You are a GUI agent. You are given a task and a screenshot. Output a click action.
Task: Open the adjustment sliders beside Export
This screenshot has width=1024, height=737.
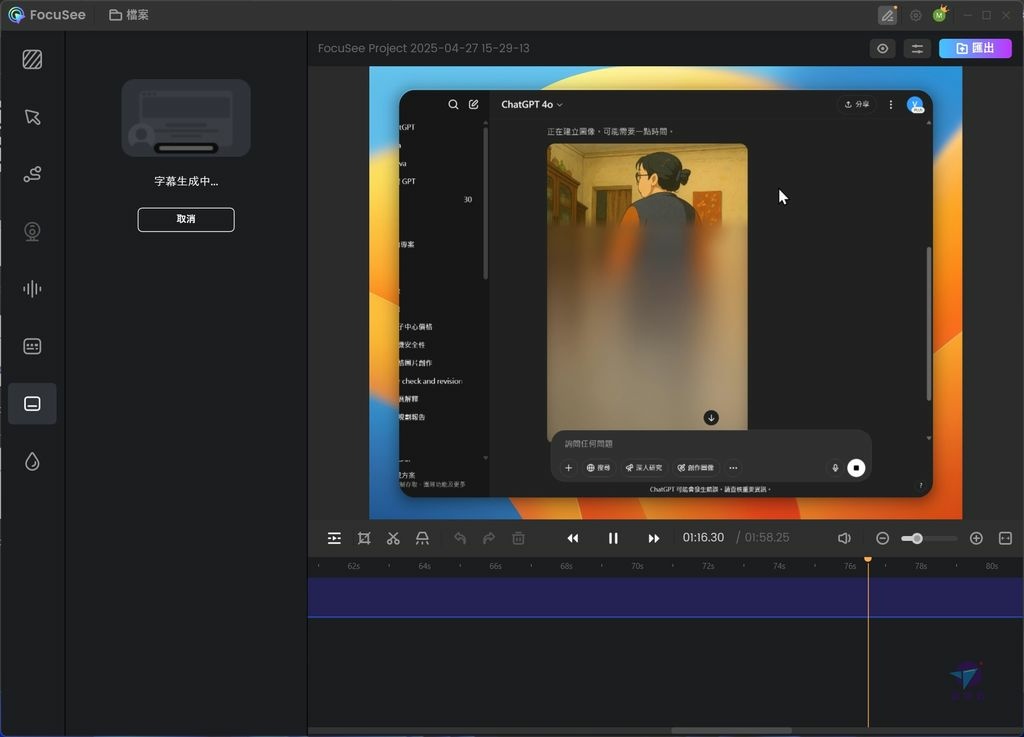917,48
